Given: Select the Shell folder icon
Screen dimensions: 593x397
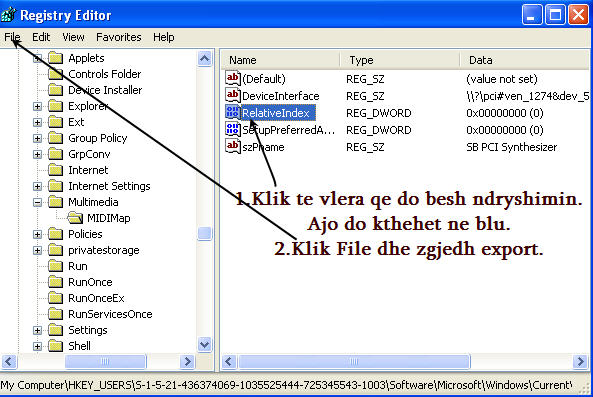Looking at the screenshot, I should click(x=56, y=346).
